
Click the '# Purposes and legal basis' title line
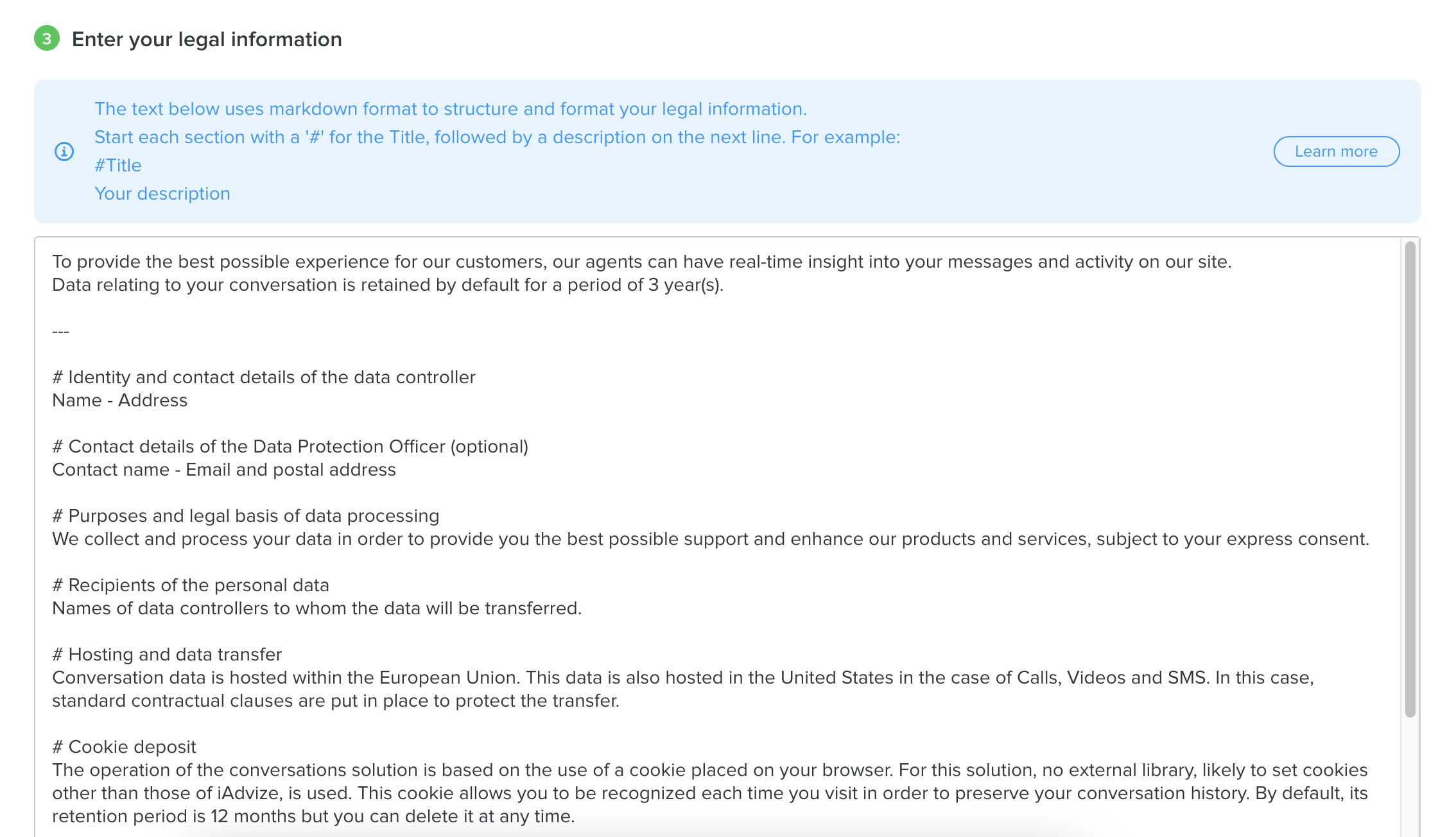tap(246, 516)
